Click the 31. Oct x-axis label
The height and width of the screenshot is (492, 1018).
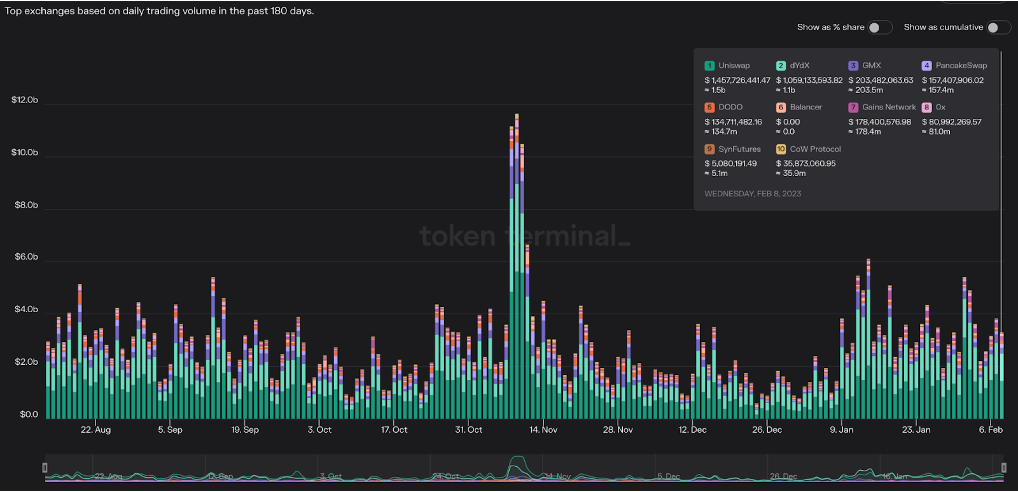(x=469, y=430)
